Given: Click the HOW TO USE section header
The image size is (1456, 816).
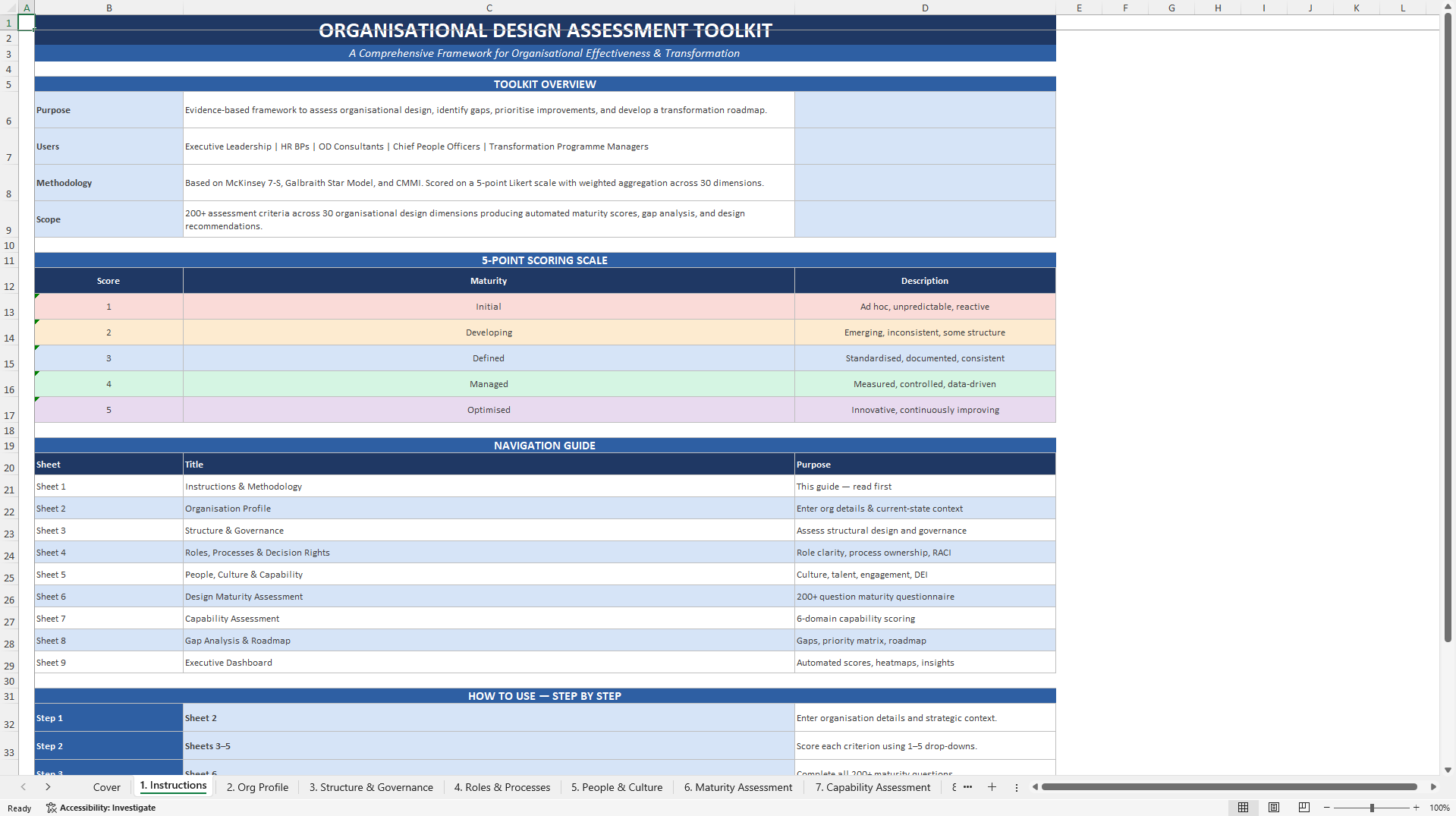Looking at the screenshot, I should click(545, 696).
